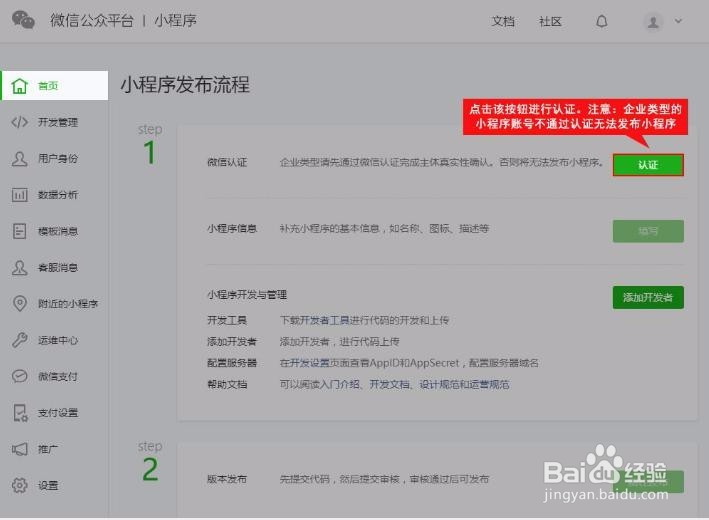Click the 附近的小程序 location pin icon
This screenshot has width=709, height=520.
pyautogui.click(x=19, y=303)
